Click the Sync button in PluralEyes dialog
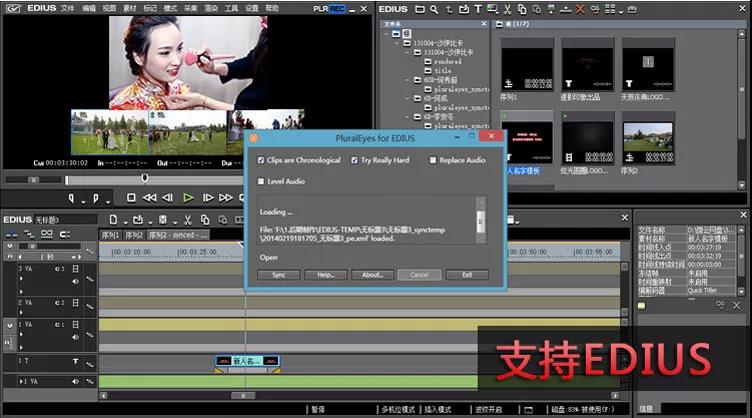The height and width of the screenshot is (418, 752). pos(279,275)
